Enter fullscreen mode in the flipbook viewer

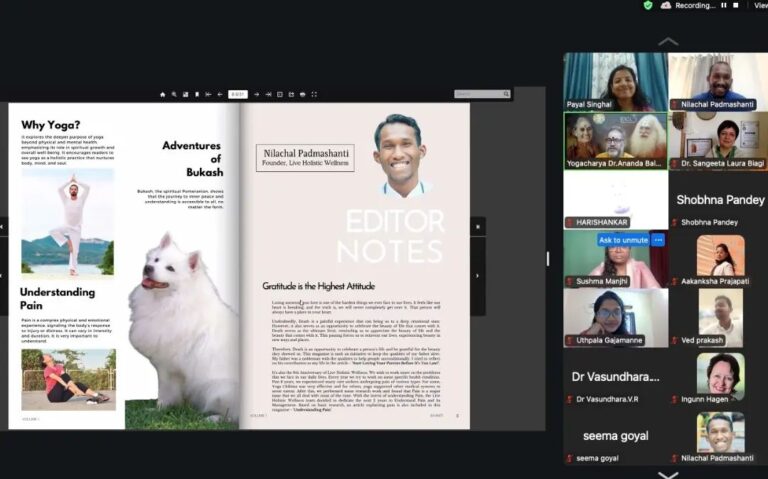point(314,94)
